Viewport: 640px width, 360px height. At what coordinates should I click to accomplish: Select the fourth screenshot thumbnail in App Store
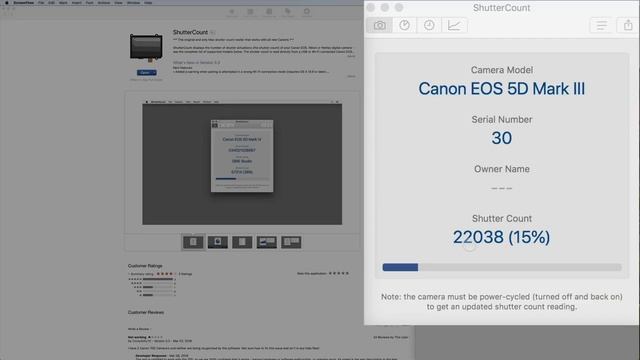[267, 242]
